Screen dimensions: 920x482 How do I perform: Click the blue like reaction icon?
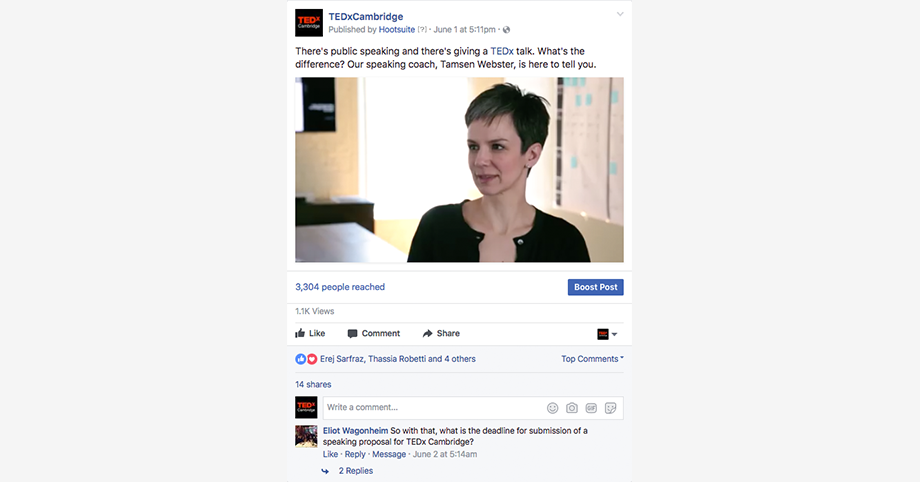[x=300, y=359]
